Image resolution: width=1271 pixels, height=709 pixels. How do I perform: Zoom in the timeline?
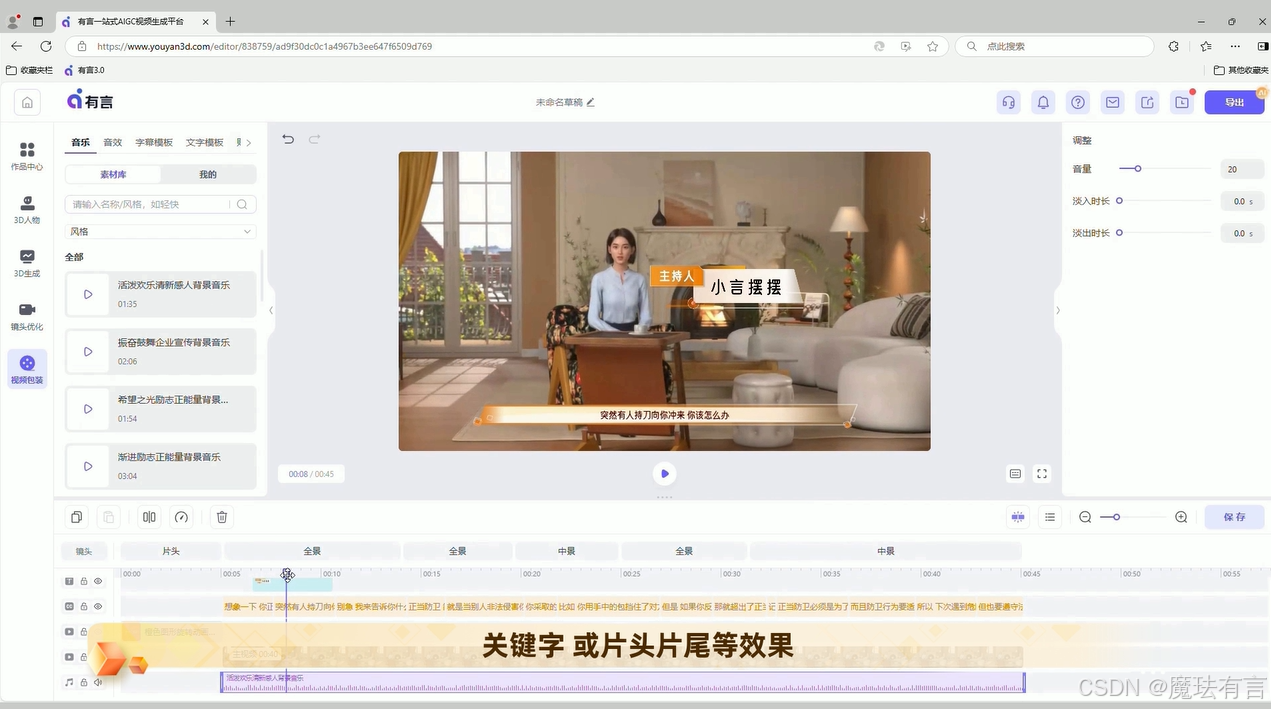tap(1181, 517)
